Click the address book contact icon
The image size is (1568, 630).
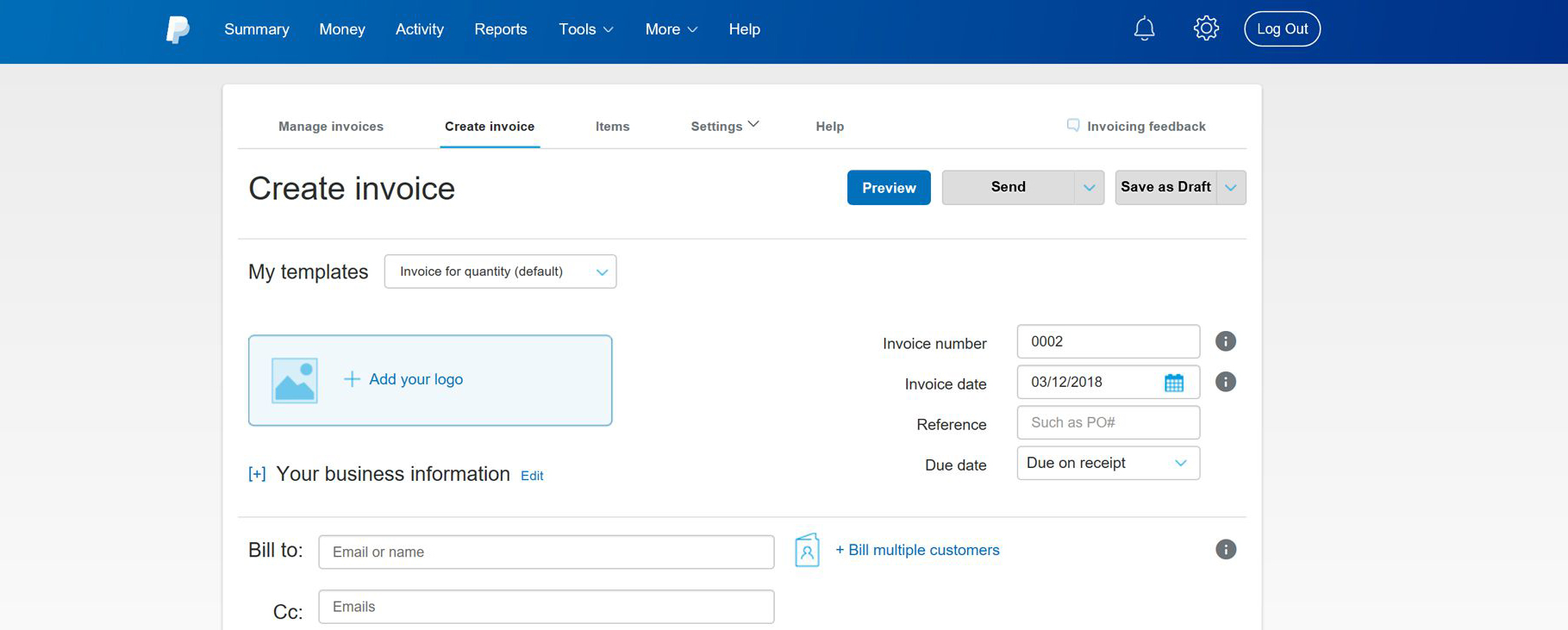[x=807, y=551]
